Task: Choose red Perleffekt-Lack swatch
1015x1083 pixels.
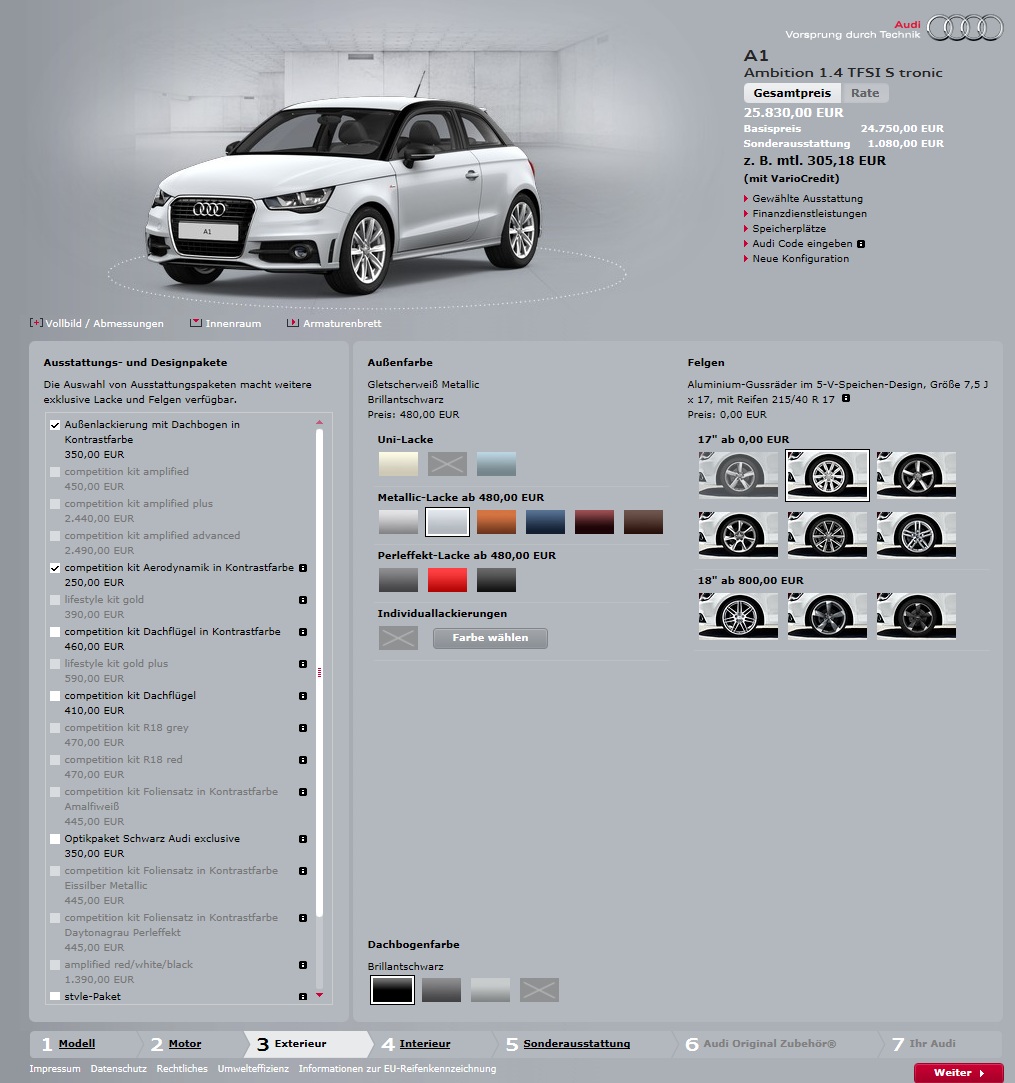Action: coord(447,580)
